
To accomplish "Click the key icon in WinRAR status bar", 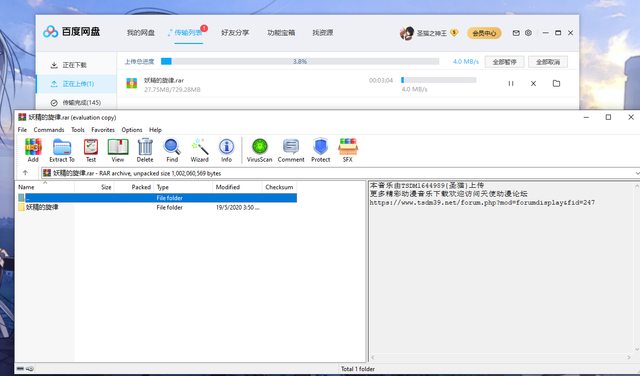I will pyautogui.click(x=30, y=369).
